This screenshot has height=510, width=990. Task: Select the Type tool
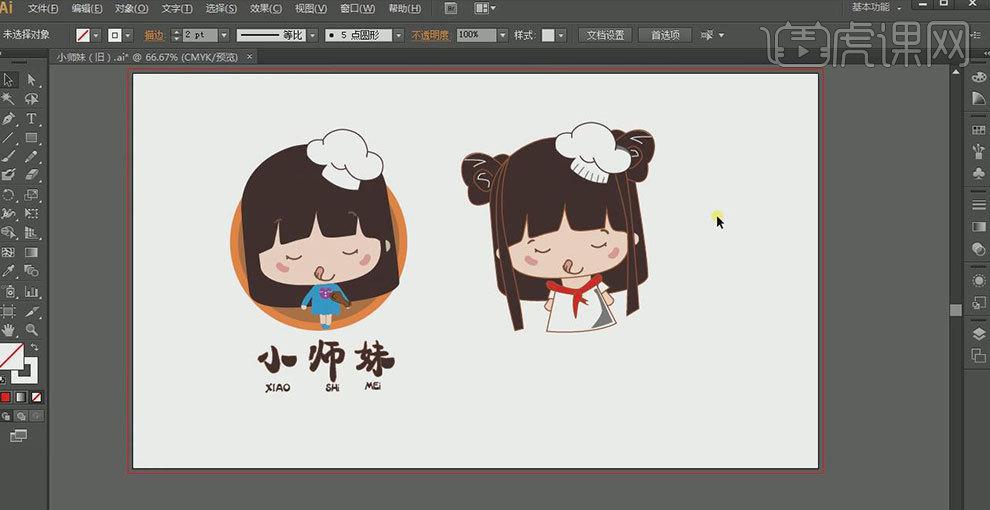31,118
